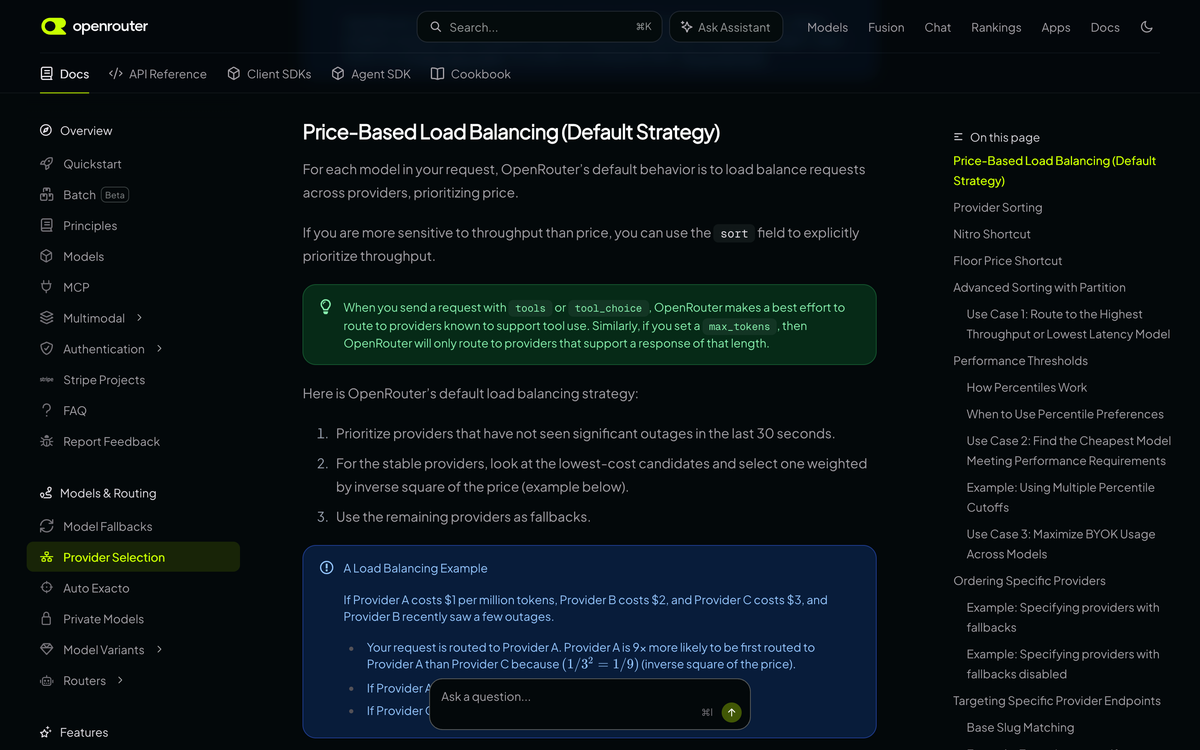Viewport: 1200px width, 750px height.
Task: Jump to Base Slug Matching
Action: [x=1020, y=728]
